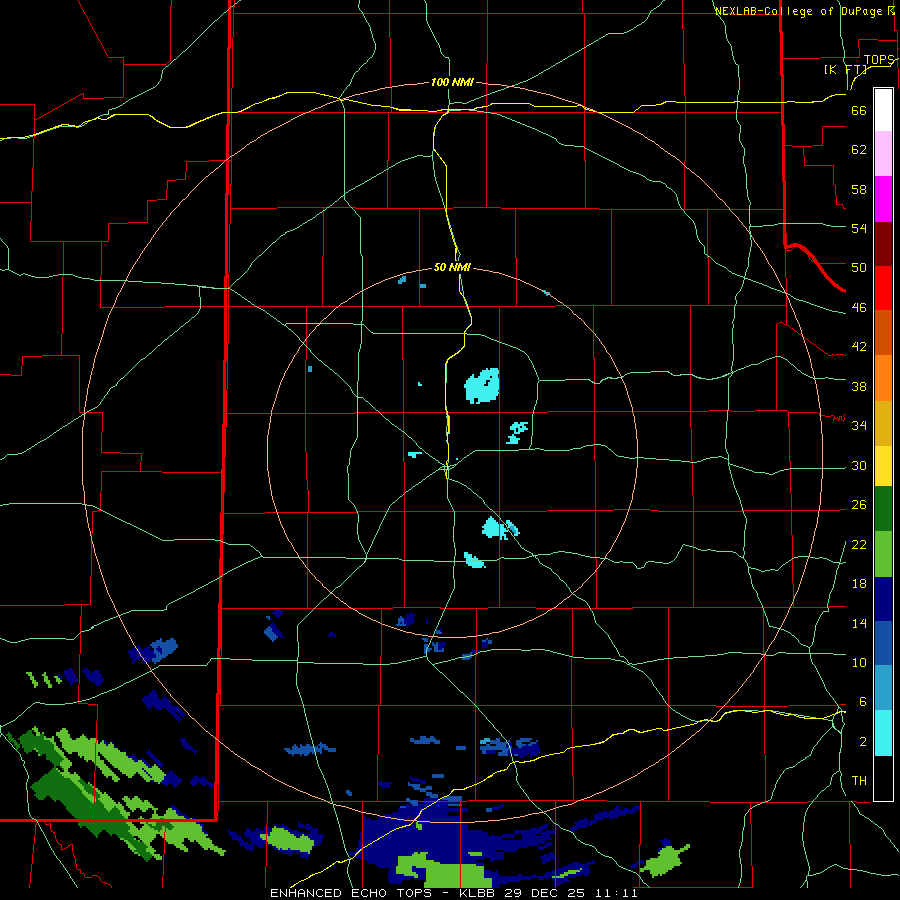Click the "66" label on the scale
The height and width of the screenshot is (900, 900).
pyautogui.click(x=859, y=111)
